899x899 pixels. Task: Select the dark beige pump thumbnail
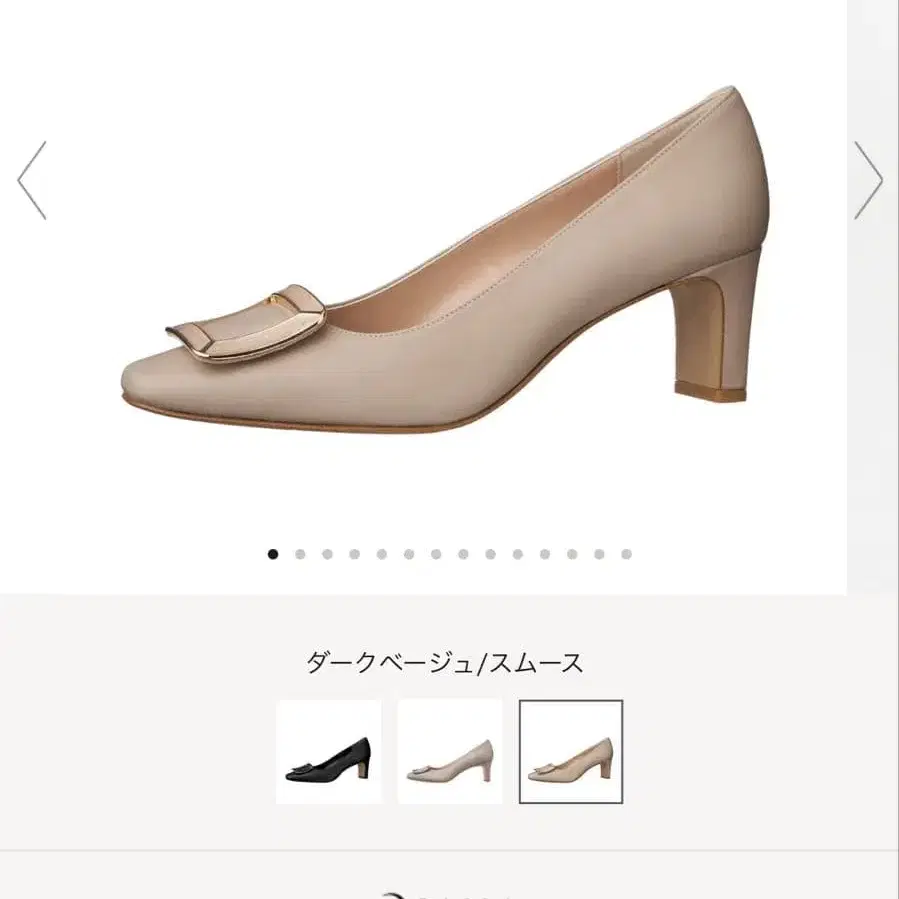click(x=571, y=752)
